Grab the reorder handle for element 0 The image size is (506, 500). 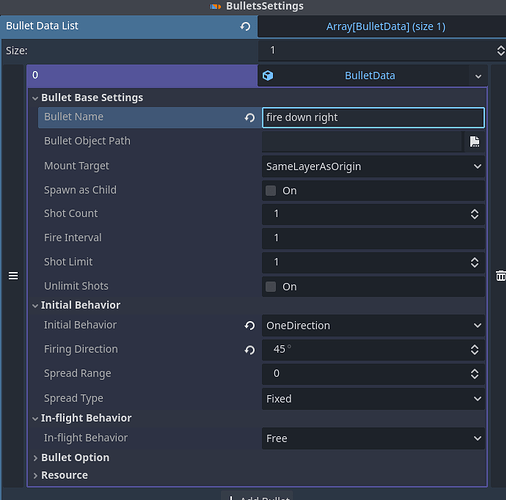click(x=13, y=276)
